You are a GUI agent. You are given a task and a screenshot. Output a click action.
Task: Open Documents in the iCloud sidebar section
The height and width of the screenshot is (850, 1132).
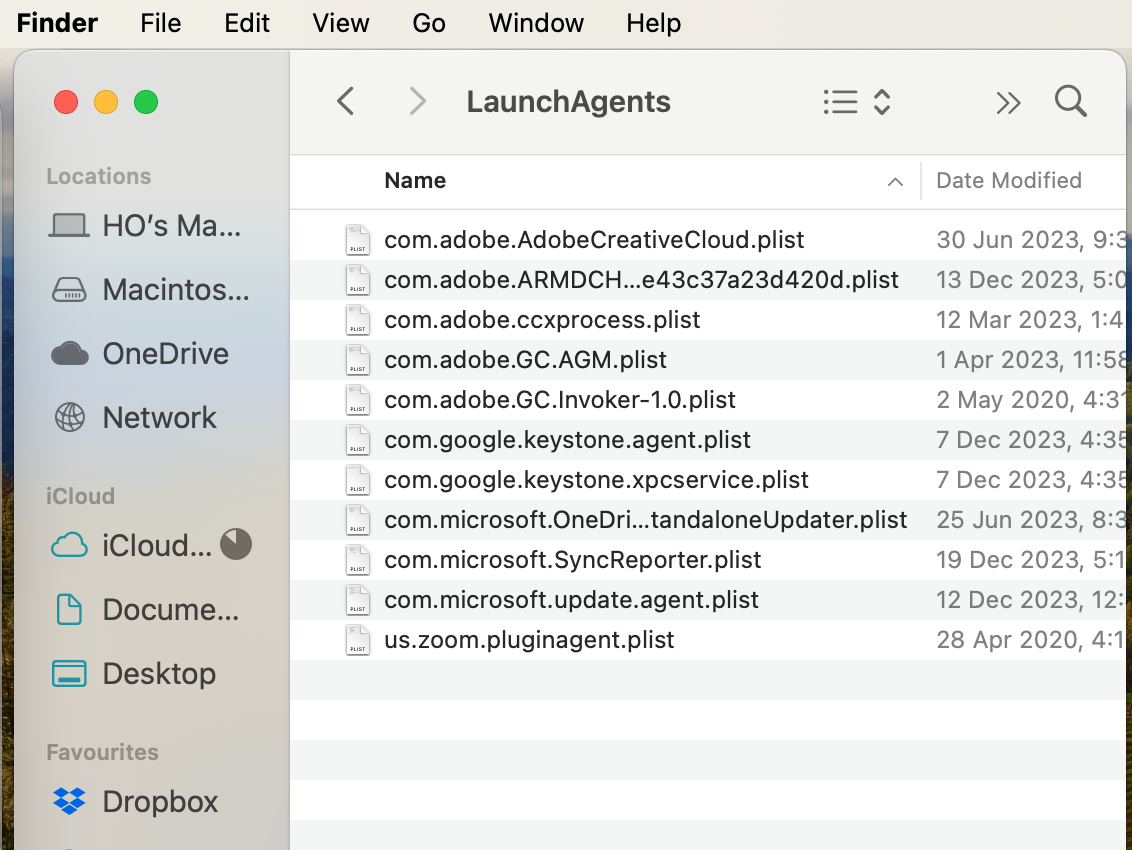click(170, 610)
